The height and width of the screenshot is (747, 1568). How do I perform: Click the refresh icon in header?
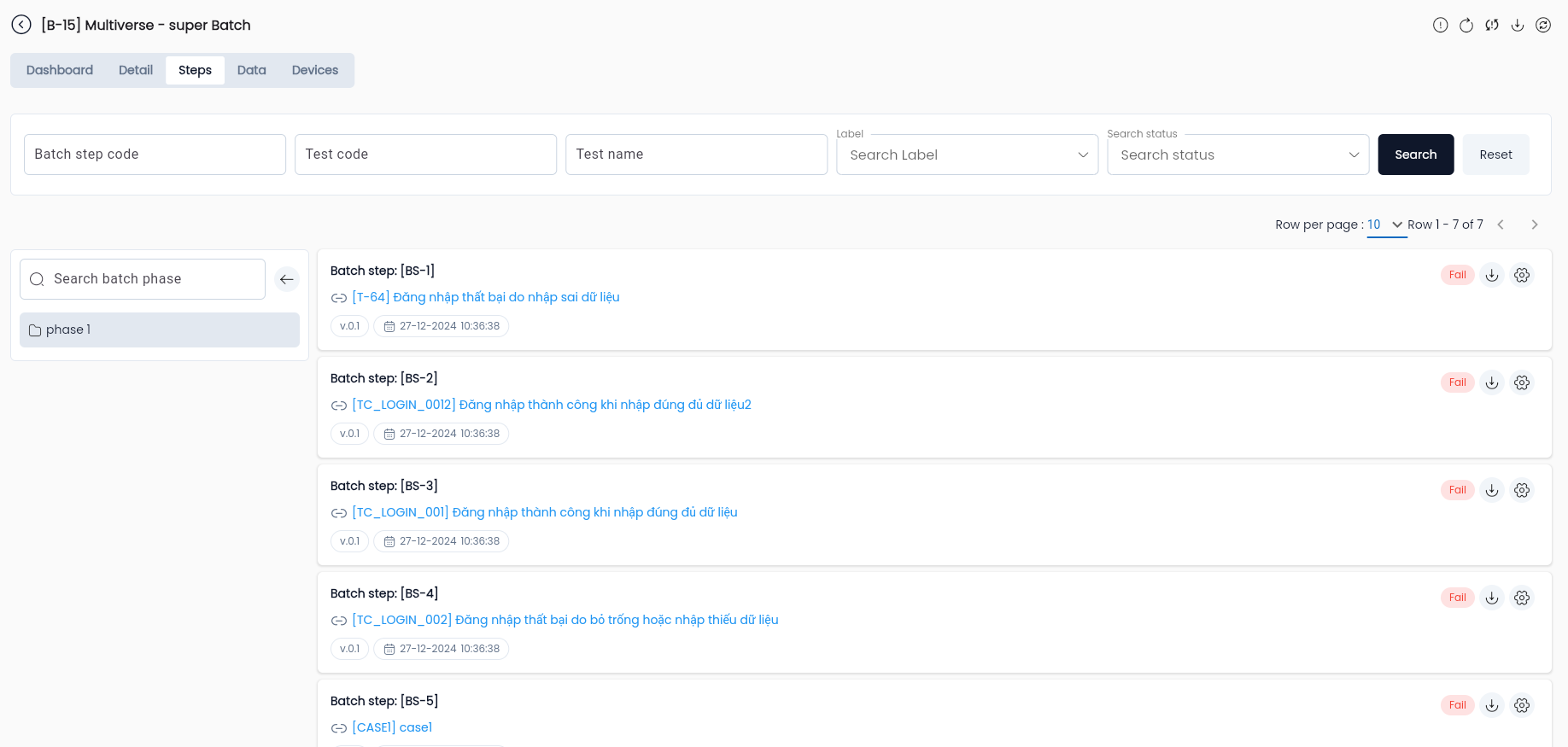point(1466,25)
